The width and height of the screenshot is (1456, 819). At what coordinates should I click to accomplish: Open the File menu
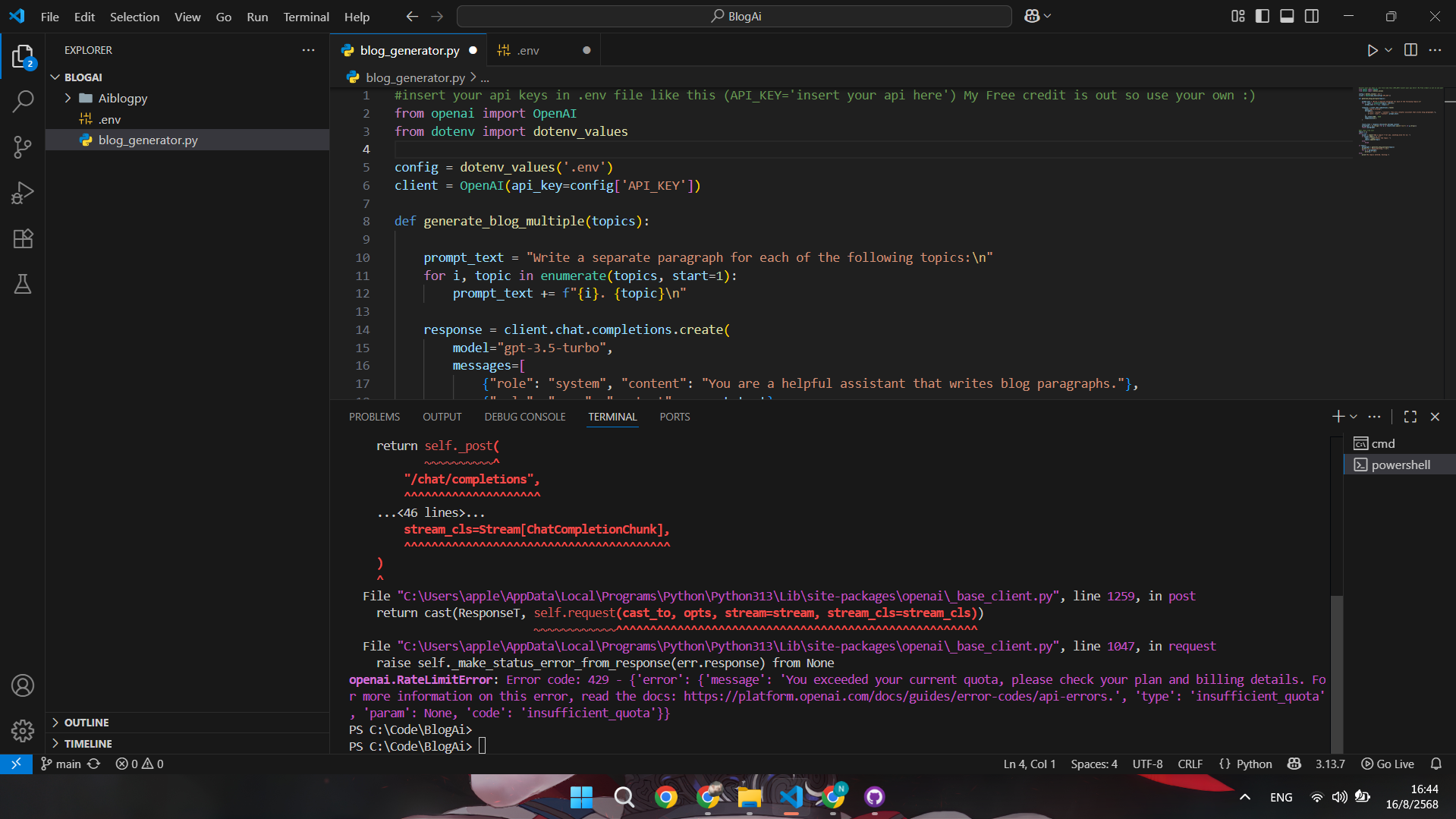pyautogui.click(x=49, y=16)
